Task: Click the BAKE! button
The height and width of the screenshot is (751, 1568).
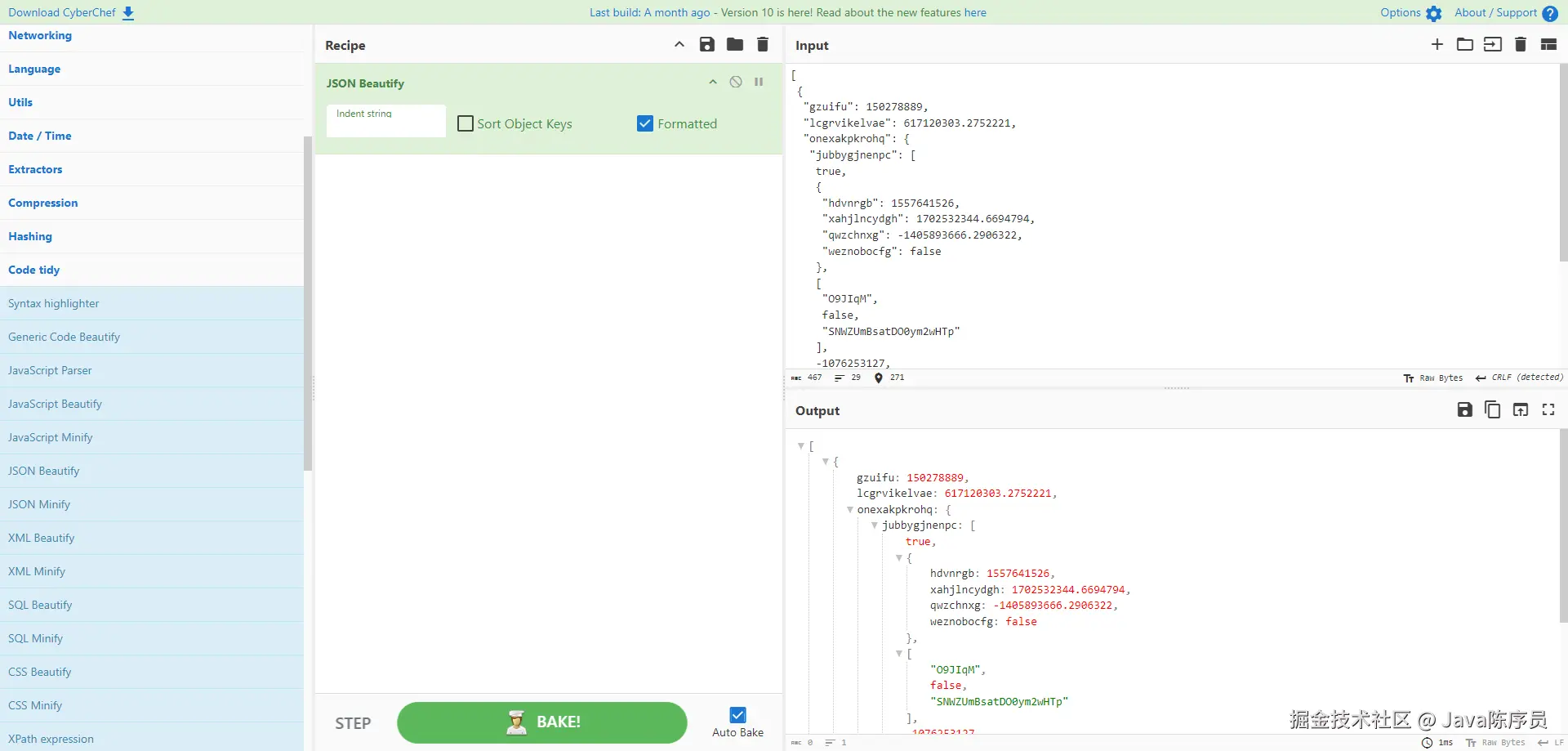Action: 541,722
